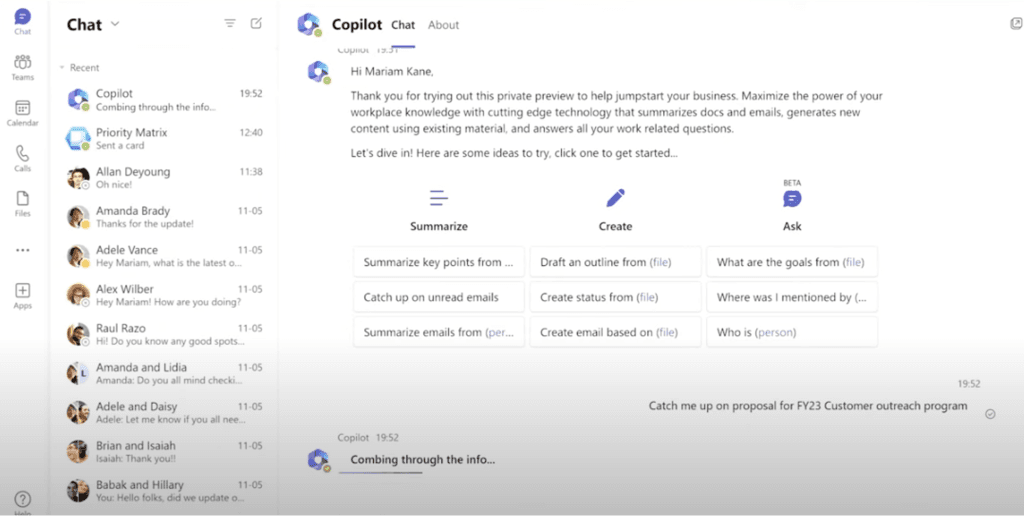This screenshot has height=516, width=1024.
Task: Click the 'Hi Mariam Kane,' greeting text
Action: coord(392,71)
